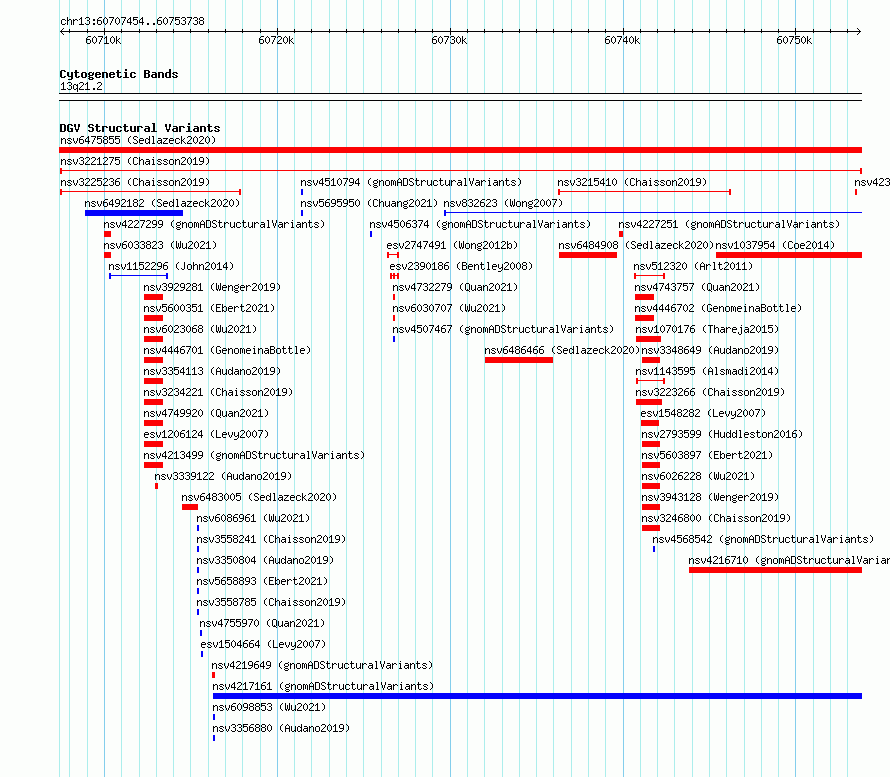890x777 pixels.
Task: Click nsv832623 (Wong2007) variant label
Action: (503, 203)
